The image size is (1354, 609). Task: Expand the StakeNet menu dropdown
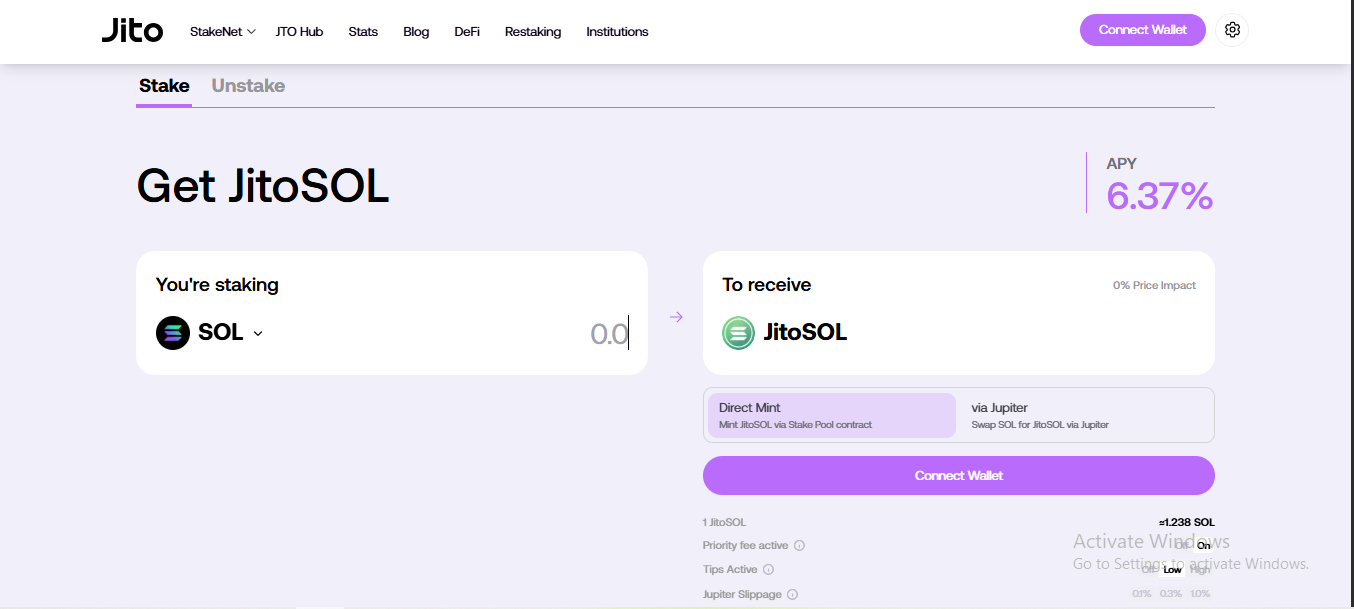tap(223, 32)
